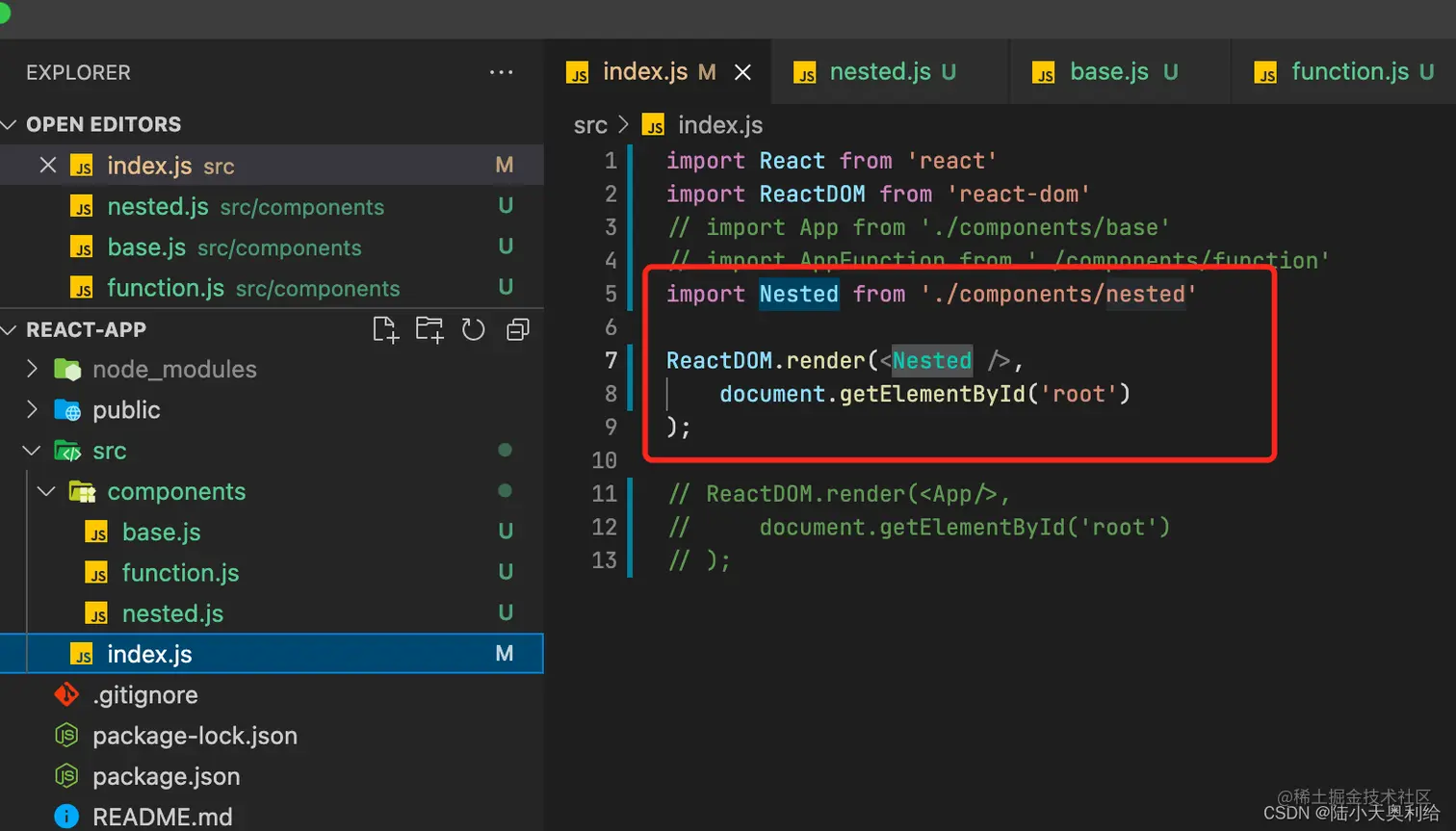Screen dimensions: 1456x831
Task: Click line number 11 in the gutter
Action: (x=604, y=493)
